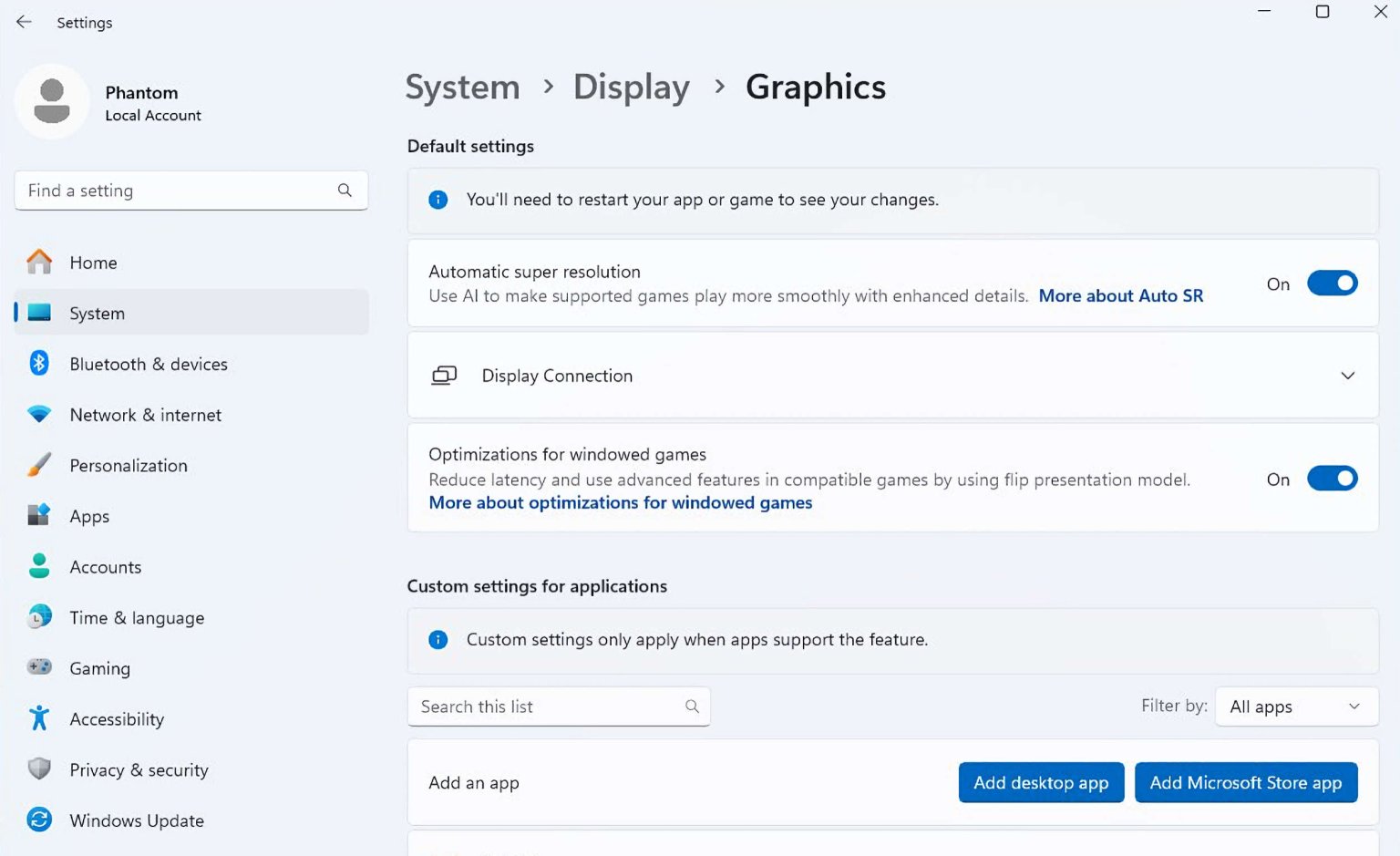The height and width of the screenshot is (856, 1400).
Task: Click the Phantom account avatar
Action: coord(52,101)
